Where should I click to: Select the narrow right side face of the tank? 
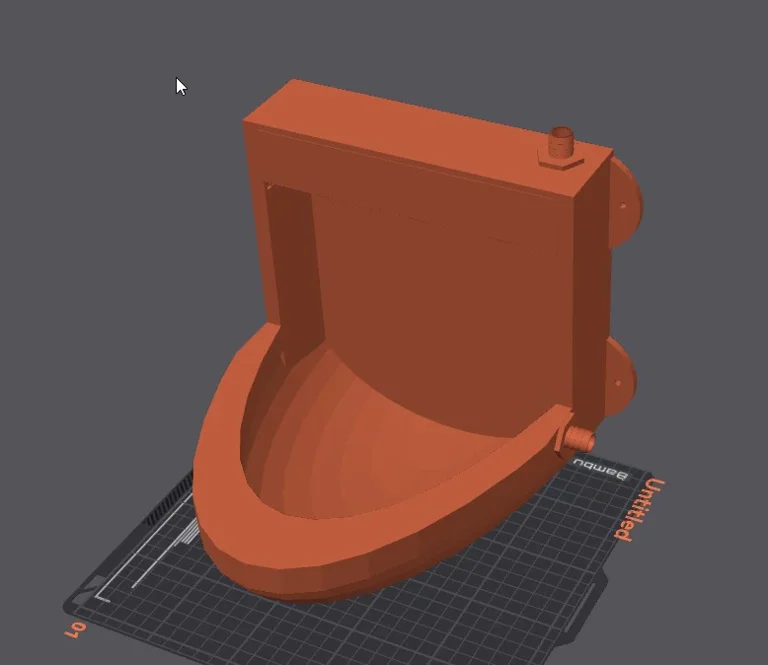pyautogui.click(x=590, y=290)
